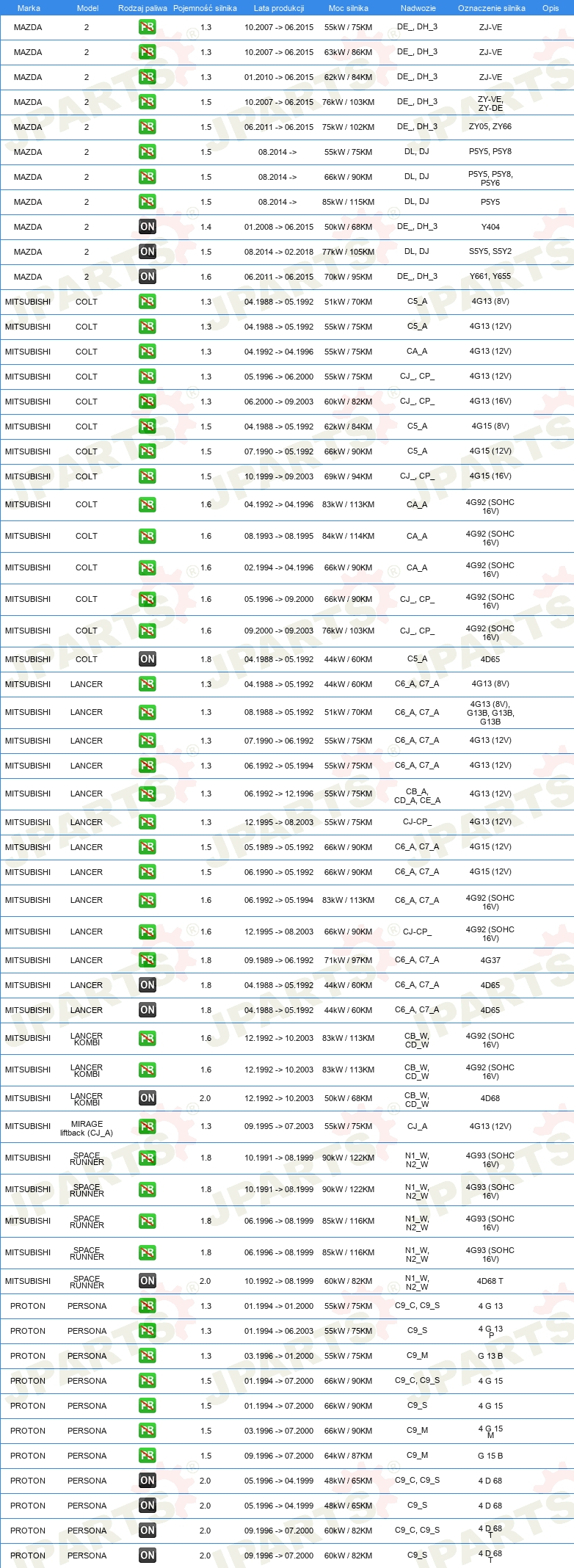The height and width of the screenshot is (1568, 574).
Task: Click the Pojemność silnika column header
Action: [x=205, y=8]
